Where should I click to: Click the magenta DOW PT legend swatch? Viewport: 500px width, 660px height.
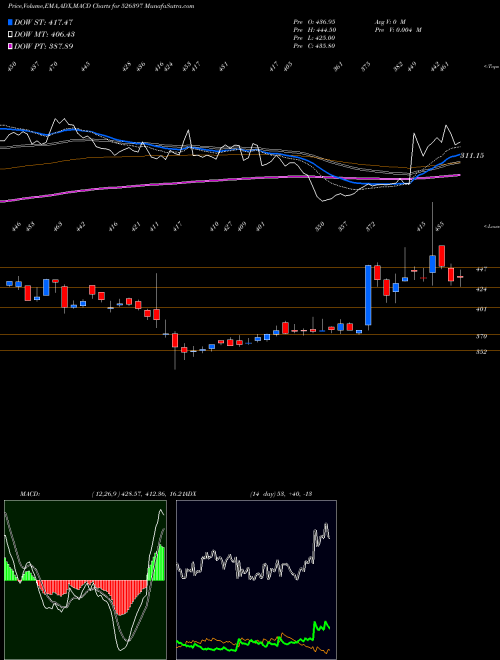tap(10, 46)
